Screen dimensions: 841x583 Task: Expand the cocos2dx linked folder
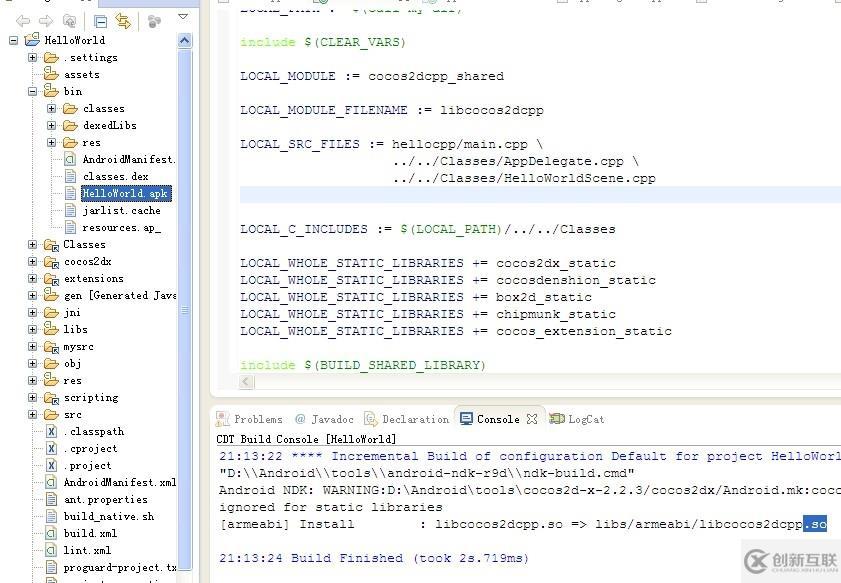coord(33,262)
